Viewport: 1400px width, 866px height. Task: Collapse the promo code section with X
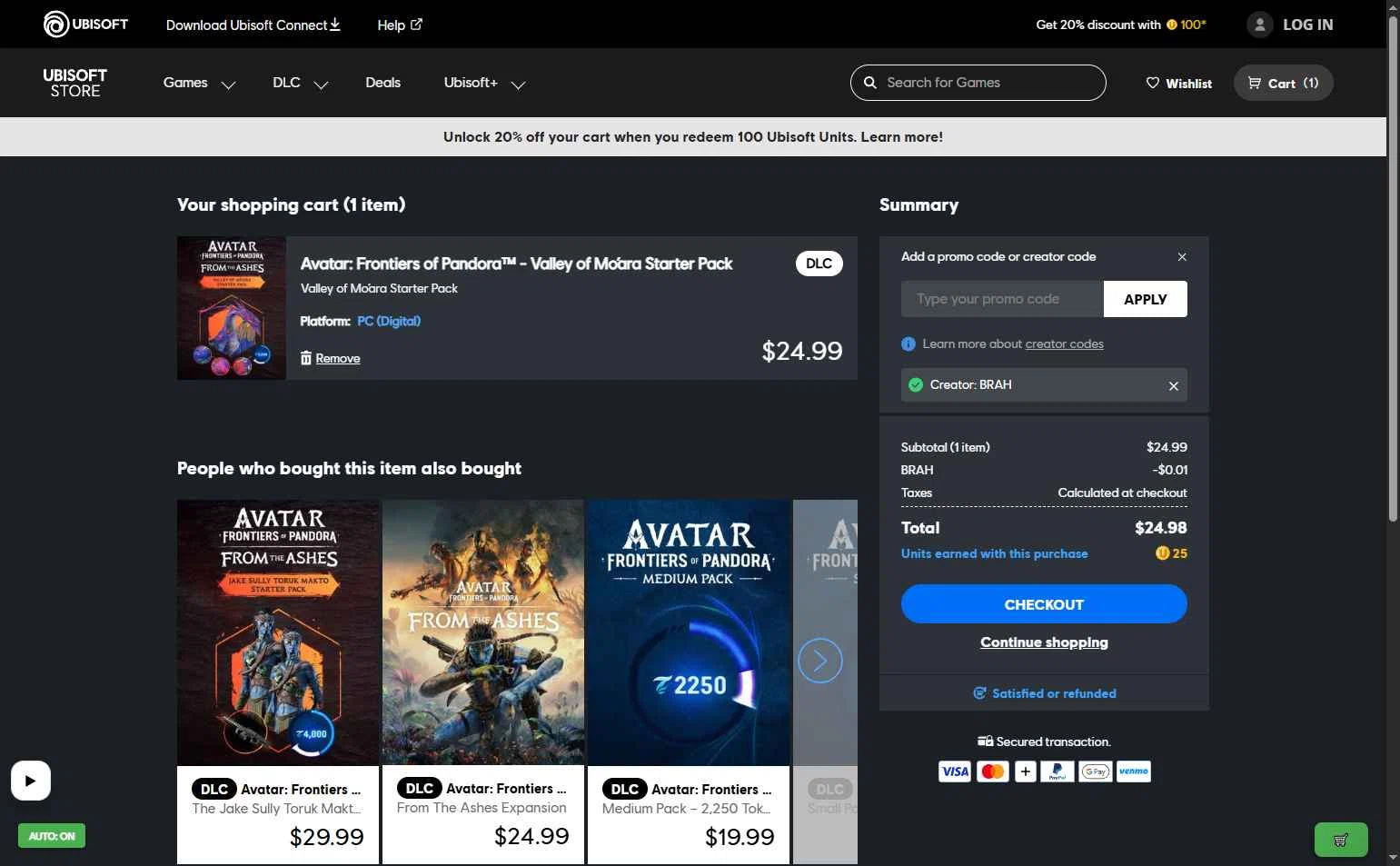(1182, 257)
